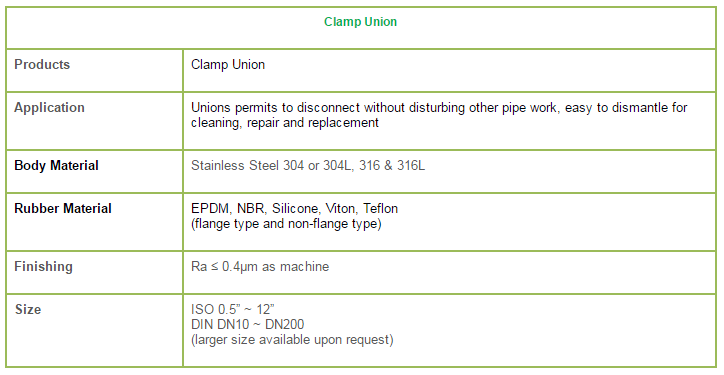This screenshot has height=375, width=724.
Task: Select the Finishing row label
Action: tap(43, 266)
